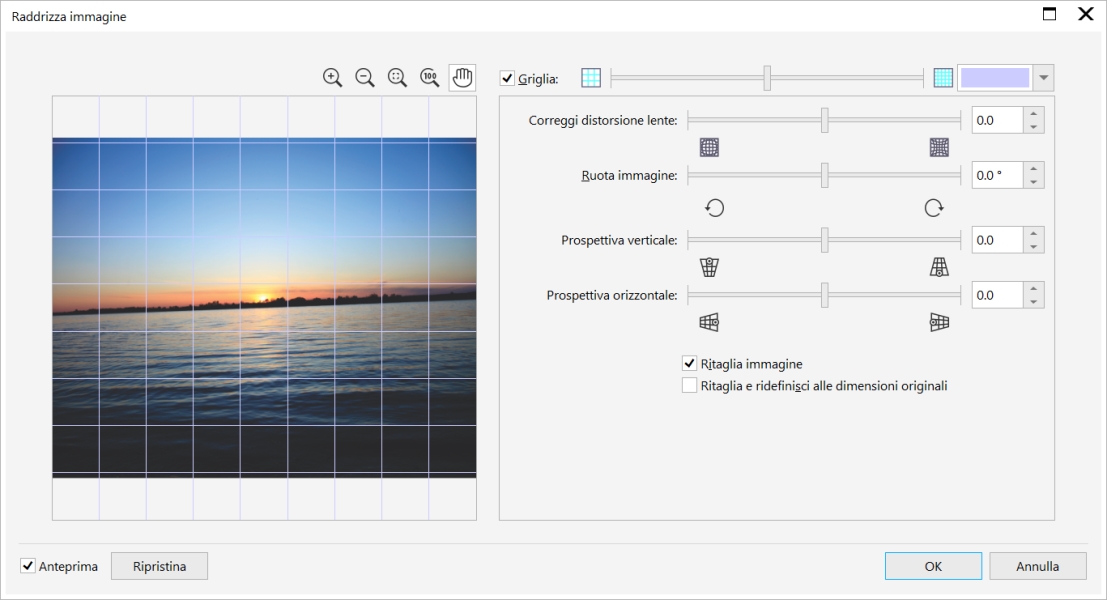
Task: Uncheck Ritaglia immagine option
Action: point(689,364)
